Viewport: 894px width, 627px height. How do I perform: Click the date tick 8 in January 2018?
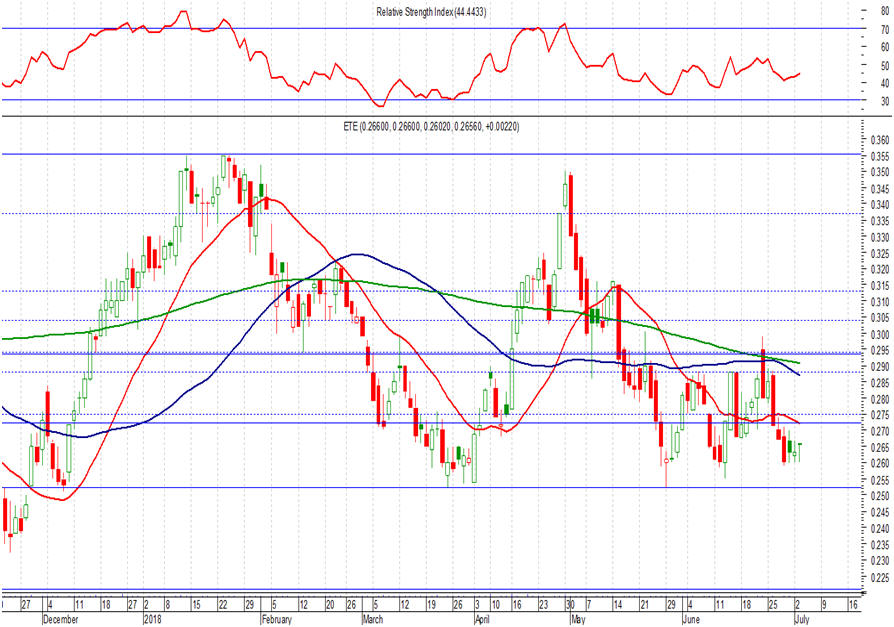click(167, 605)
